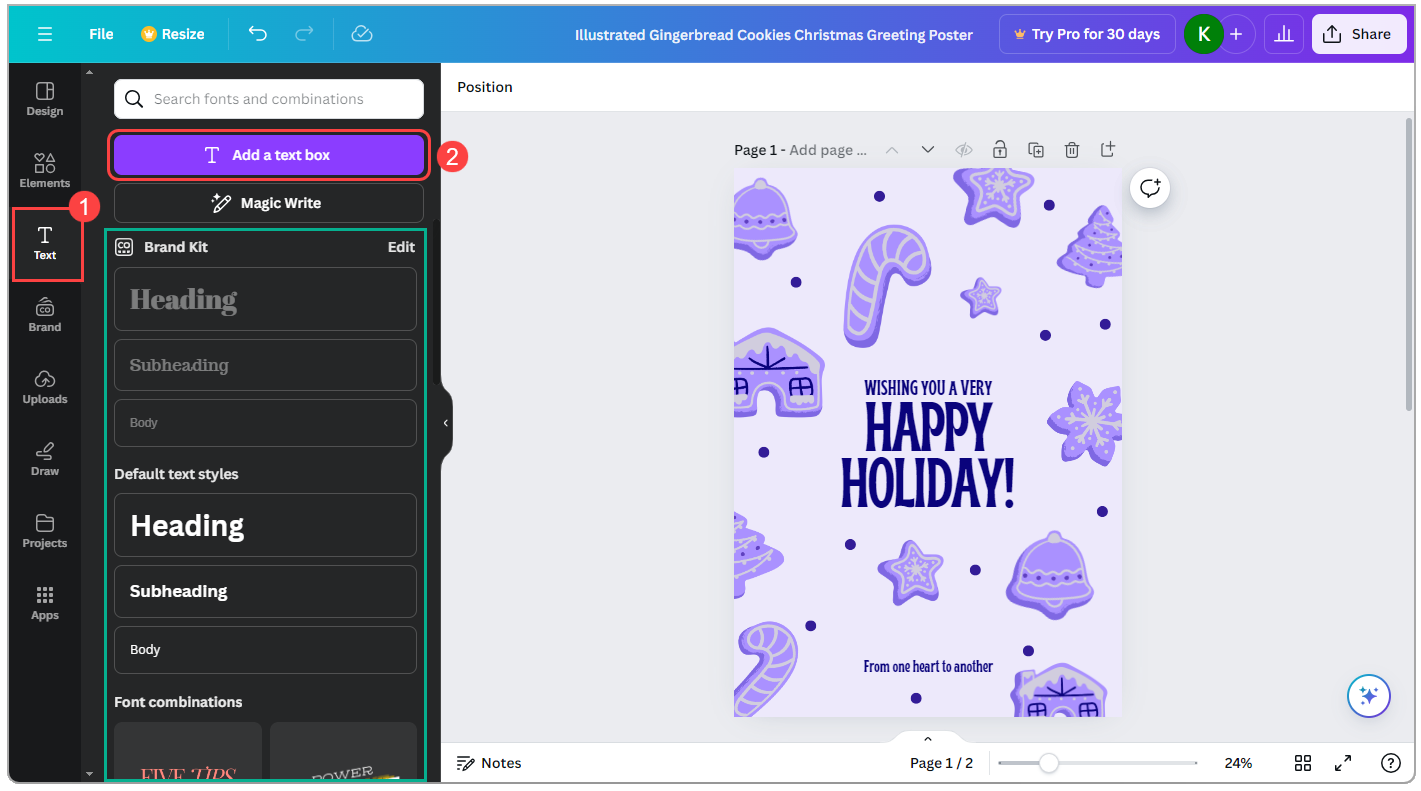Screen dimensions: 1421x791
Task: Duplicate page 1
Action: point(1035,149)
